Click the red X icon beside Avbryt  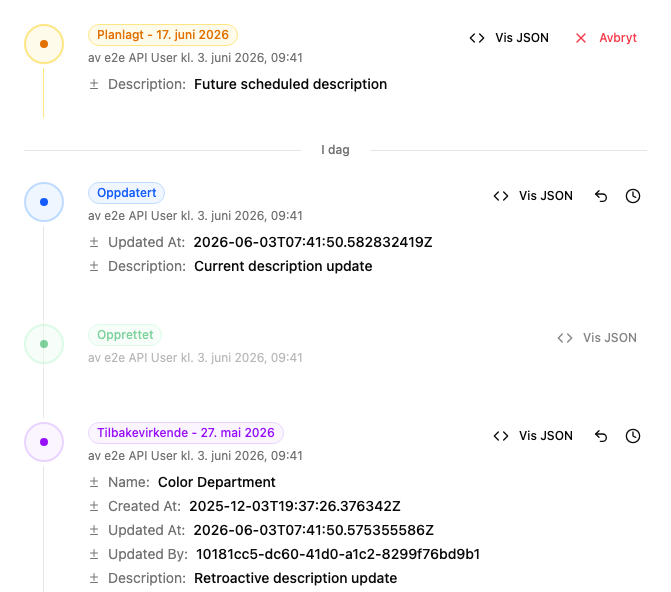click(581, 38)
